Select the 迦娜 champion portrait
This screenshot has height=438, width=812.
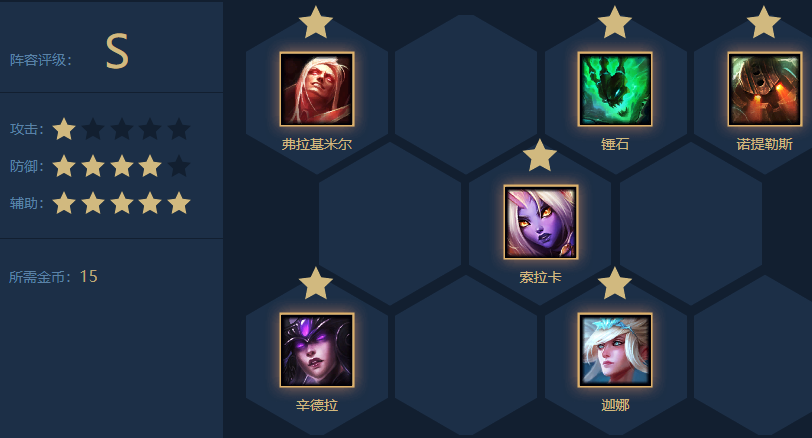[615, 350]
